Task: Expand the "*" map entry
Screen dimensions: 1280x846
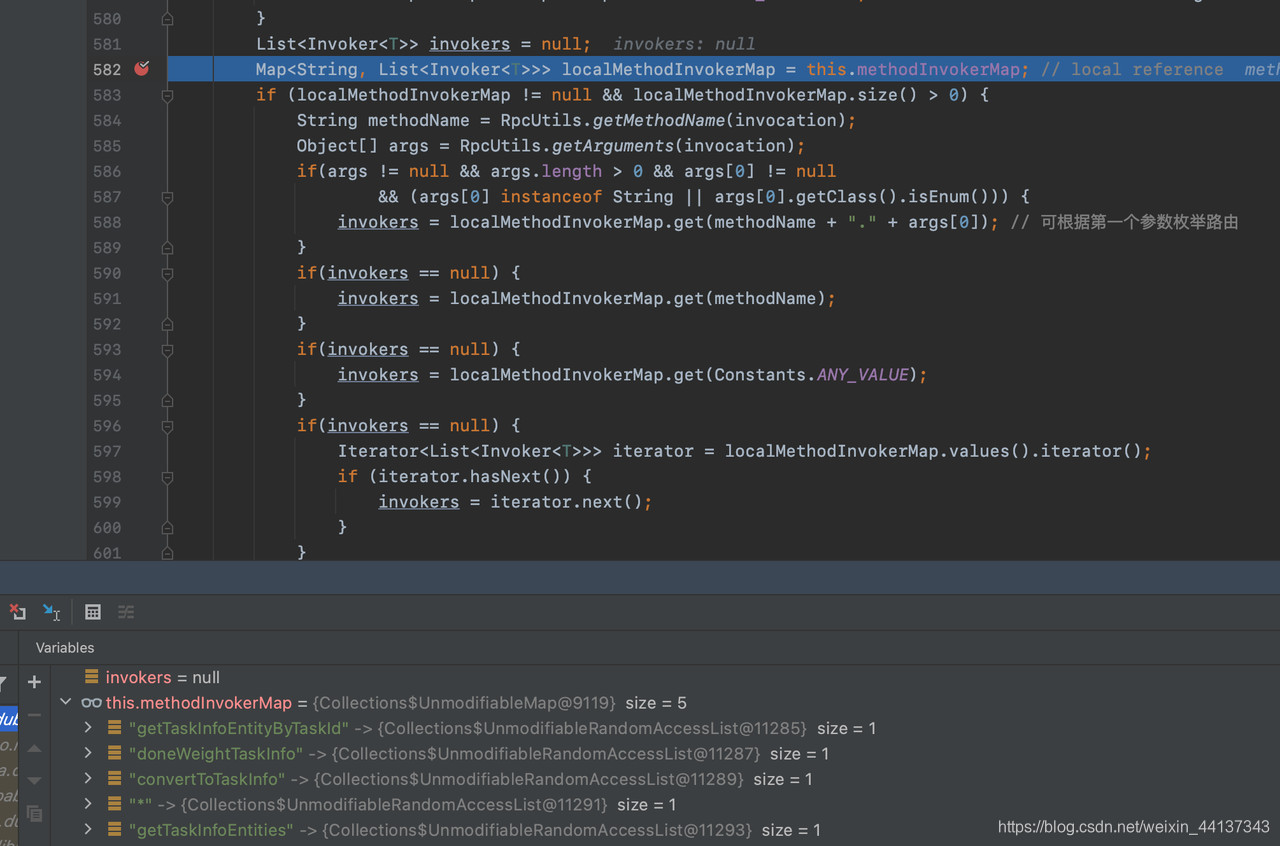Action: click(x=88, y=804)
